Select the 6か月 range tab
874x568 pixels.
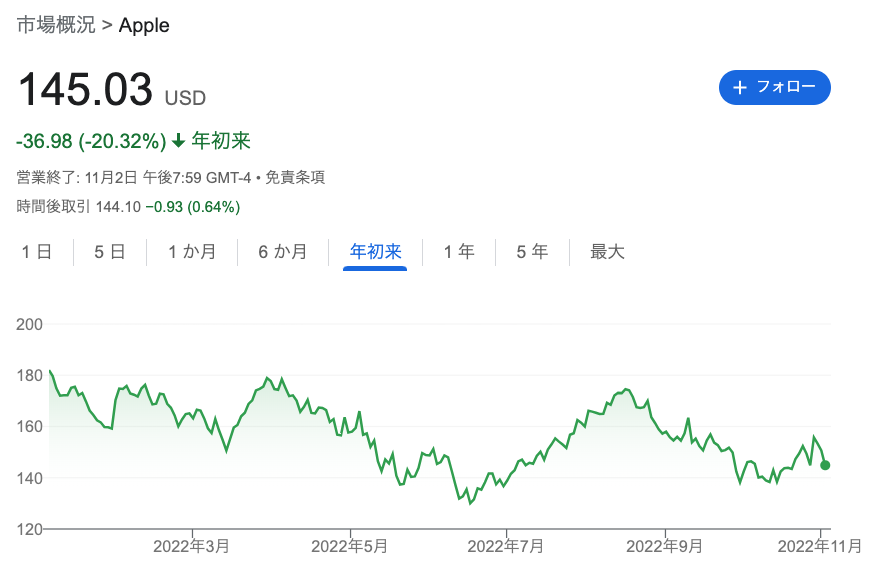coord(283,252)
